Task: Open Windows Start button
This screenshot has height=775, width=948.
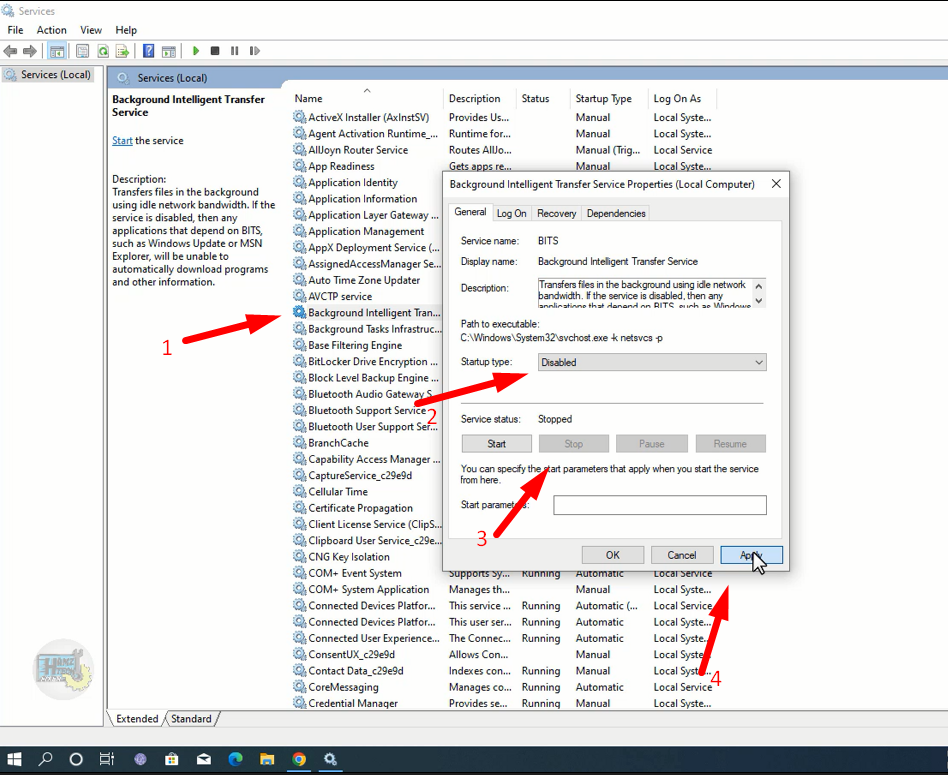Action: [14, 759]
